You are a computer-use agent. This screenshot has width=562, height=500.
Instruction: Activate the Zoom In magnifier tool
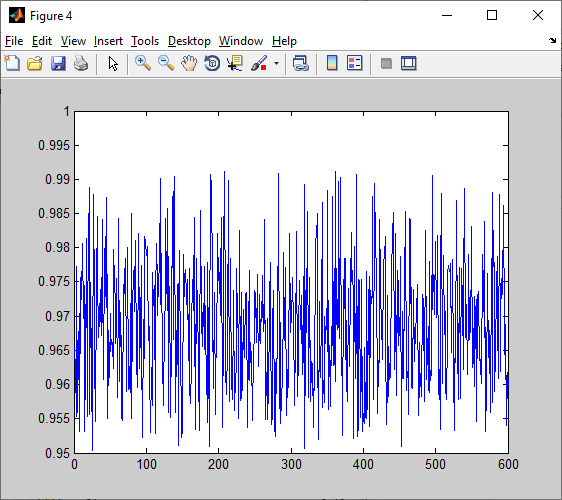(x=143, y=63)
